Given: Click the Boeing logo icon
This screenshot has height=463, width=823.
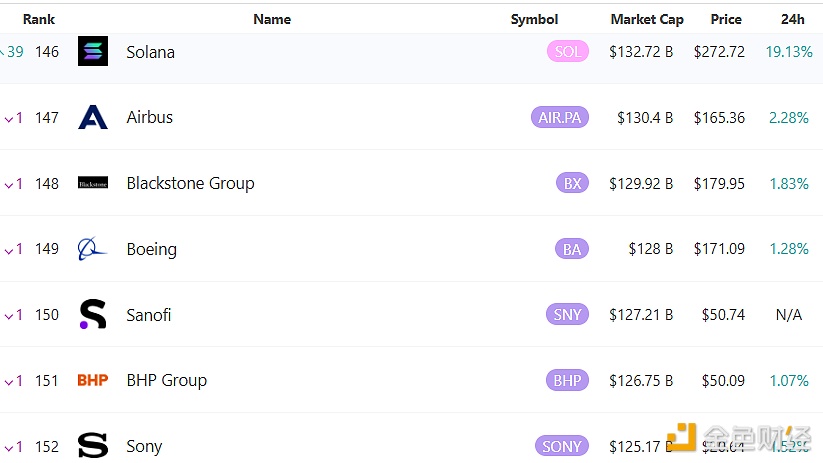Looking at the screenshot, I should tap(93, 249).
